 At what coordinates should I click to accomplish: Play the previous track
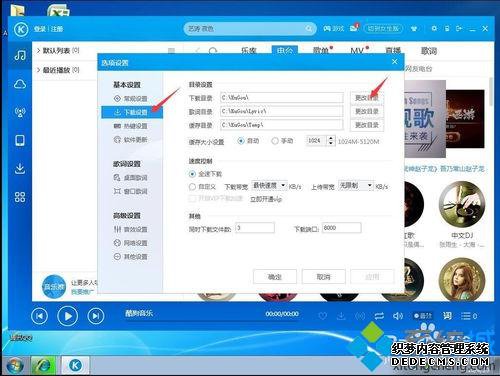[x=39, y=316]
